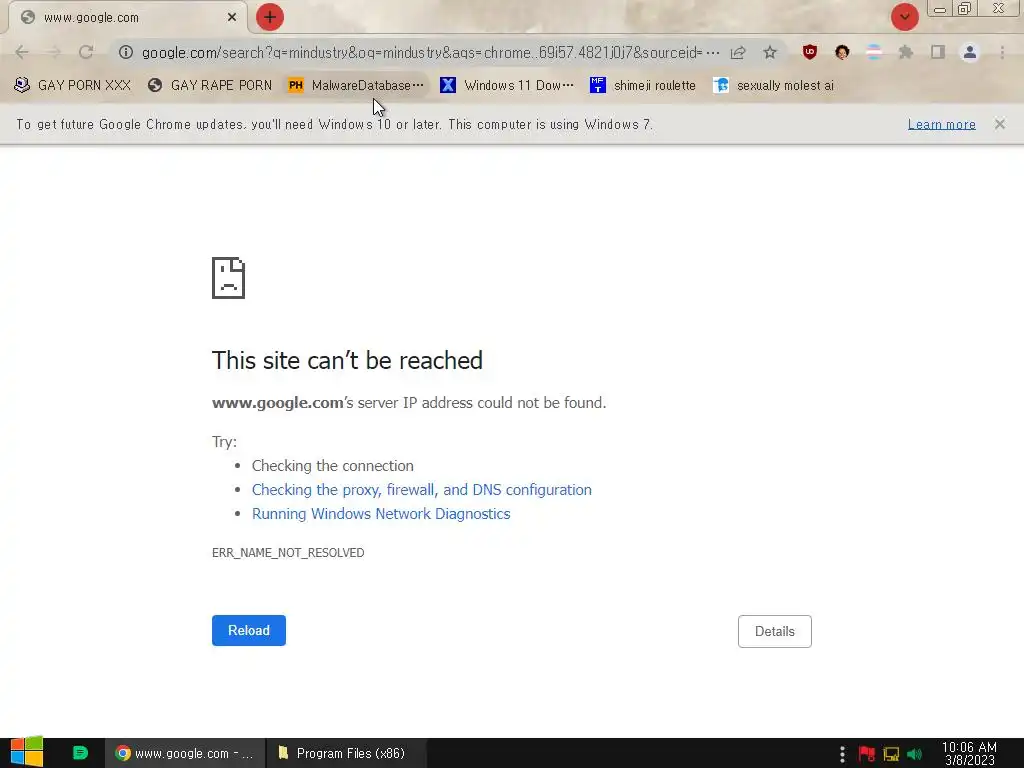Open the network status tray icon
The height and width of the screenshot is (768, 1024).
tap(891, 754)
